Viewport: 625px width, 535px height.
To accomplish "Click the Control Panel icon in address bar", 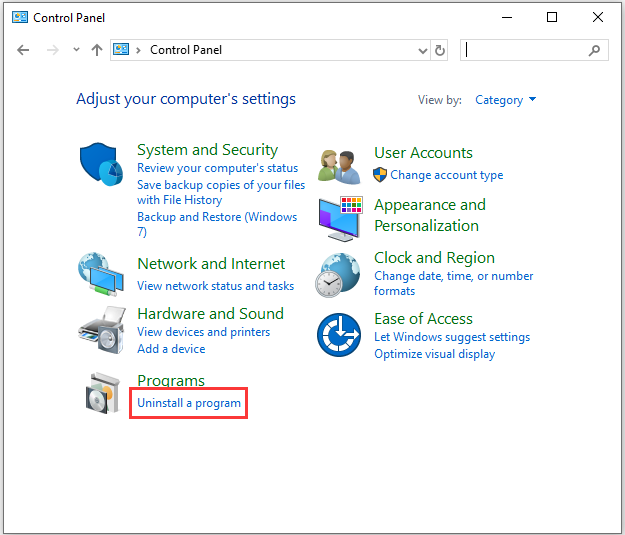I will click(121, 49).
